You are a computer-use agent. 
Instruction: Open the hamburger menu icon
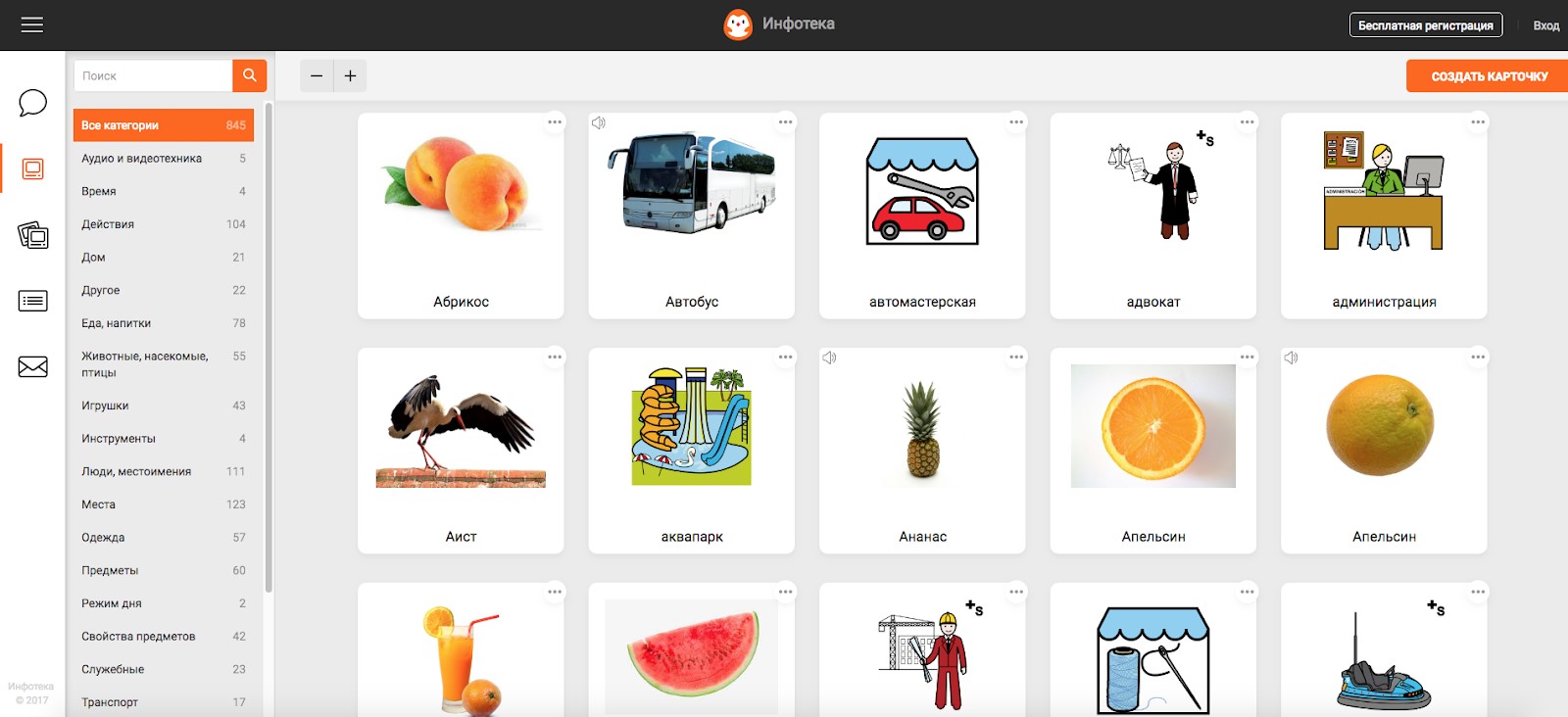[32, 24]
